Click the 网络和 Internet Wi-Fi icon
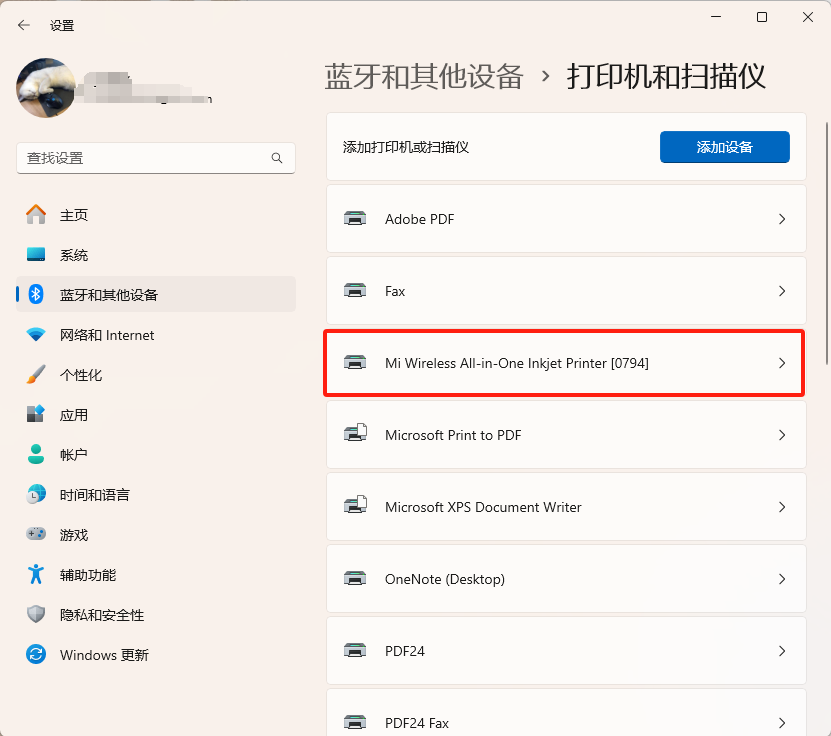 [36, 334]
